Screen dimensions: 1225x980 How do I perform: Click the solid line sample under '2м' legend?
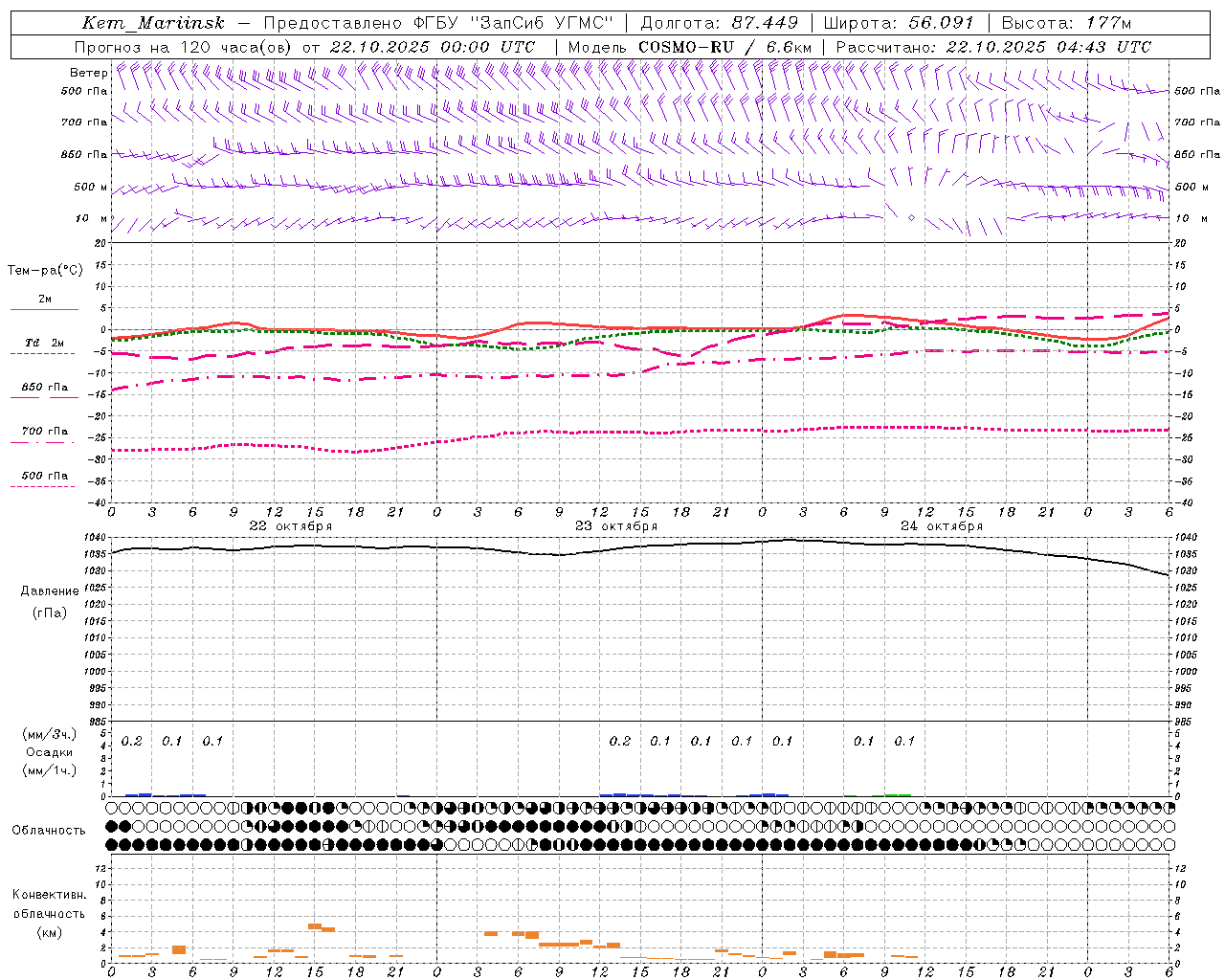pyautogui.click(x=44, y=309)
